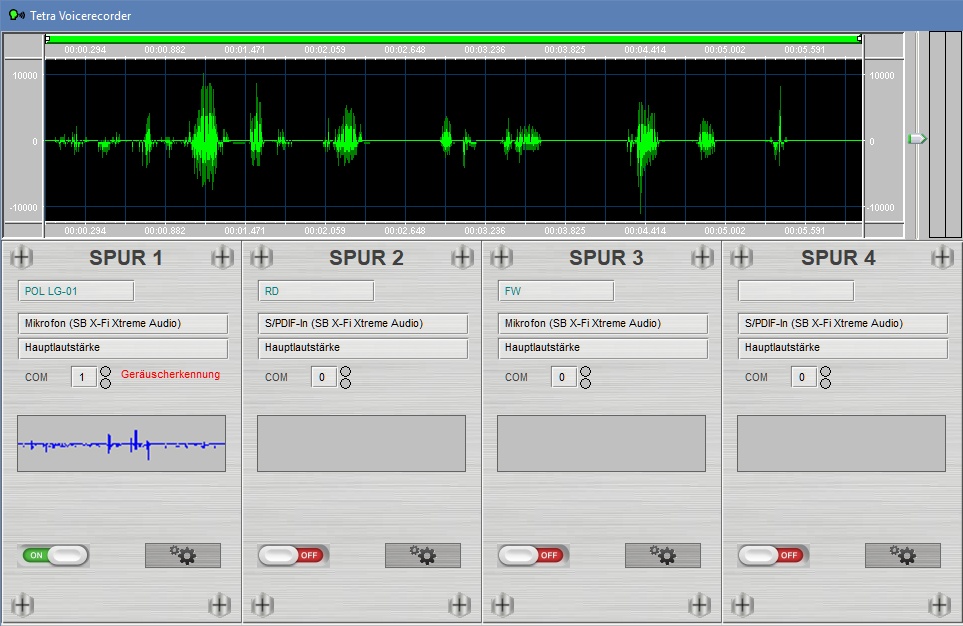Viewport: 963px width, 626px height.
Task: Click the green arrow level marker
Action: (x=917, y=139)
